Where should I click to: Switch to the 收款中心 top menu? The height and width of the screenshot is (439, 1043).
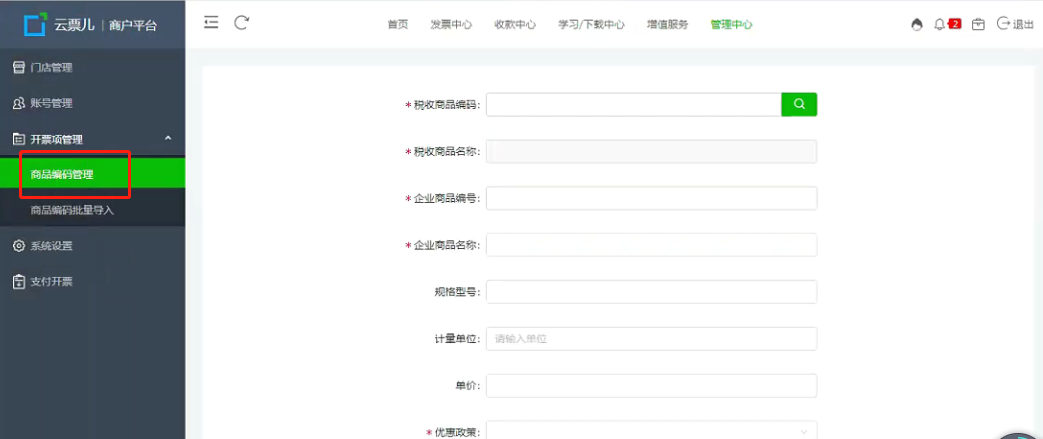(x=515, y=25)
